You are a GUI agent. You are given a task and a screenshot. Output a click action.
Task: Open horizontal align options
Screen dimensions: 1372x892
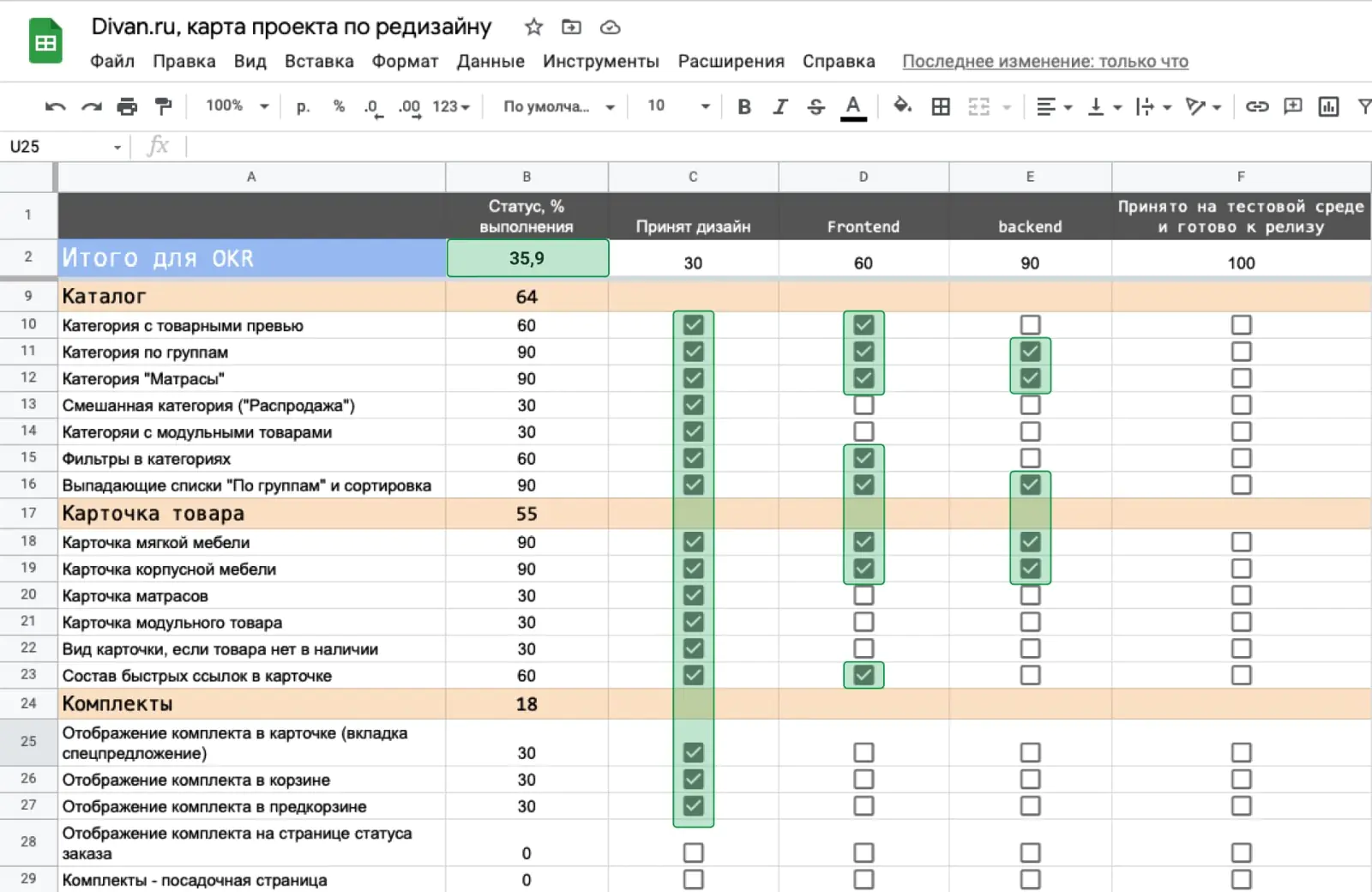tap(1054, 106)
